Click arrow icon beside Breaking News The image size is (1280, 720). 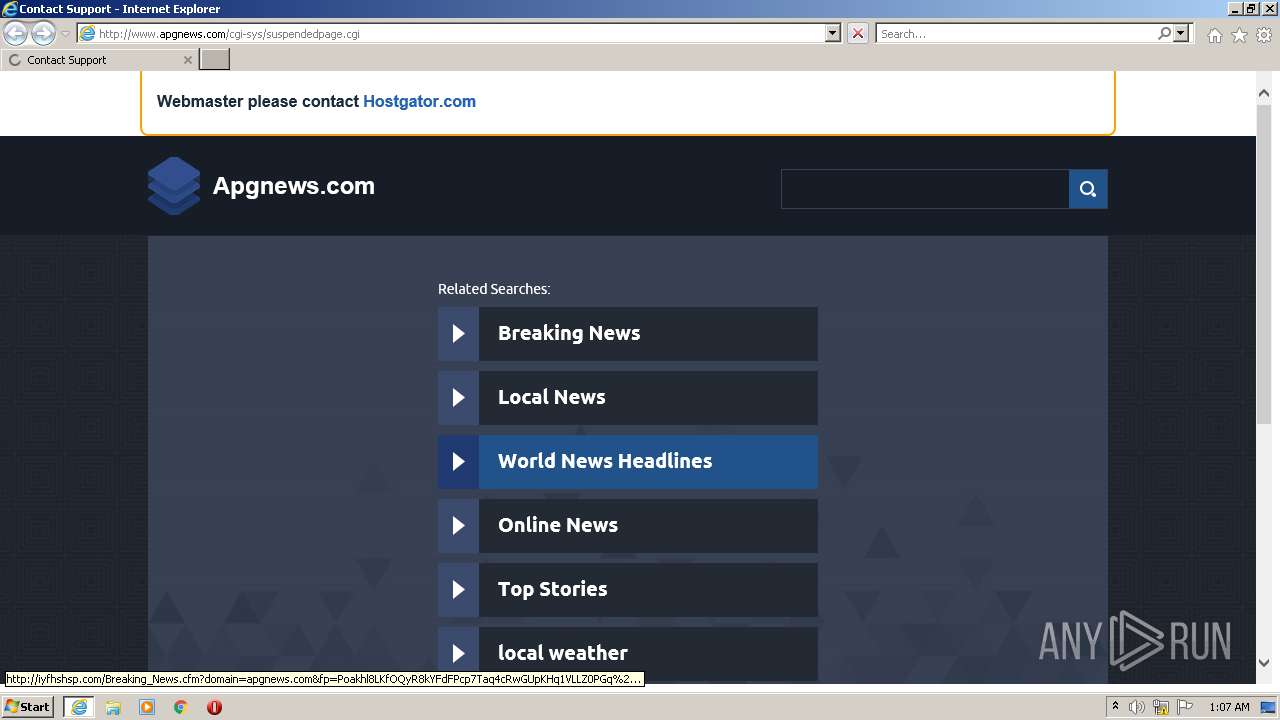coord(458,334)
